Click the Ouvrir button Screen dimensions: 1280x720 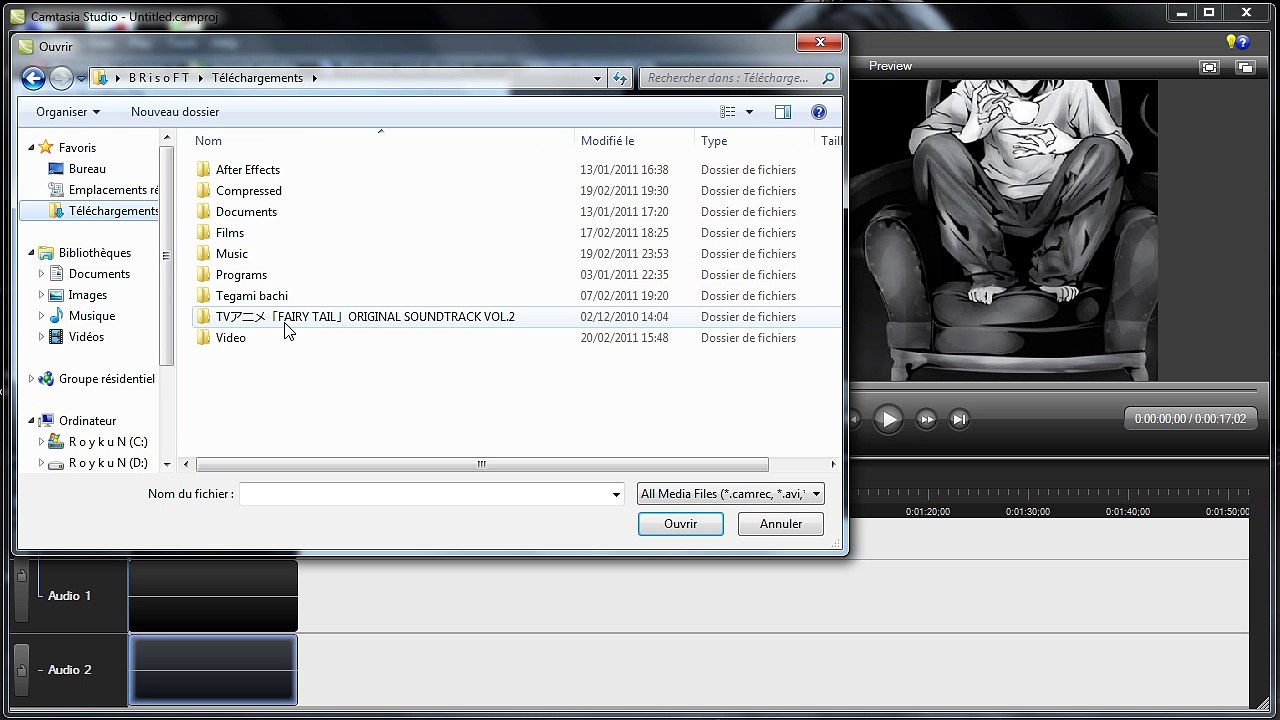[681, 524]
